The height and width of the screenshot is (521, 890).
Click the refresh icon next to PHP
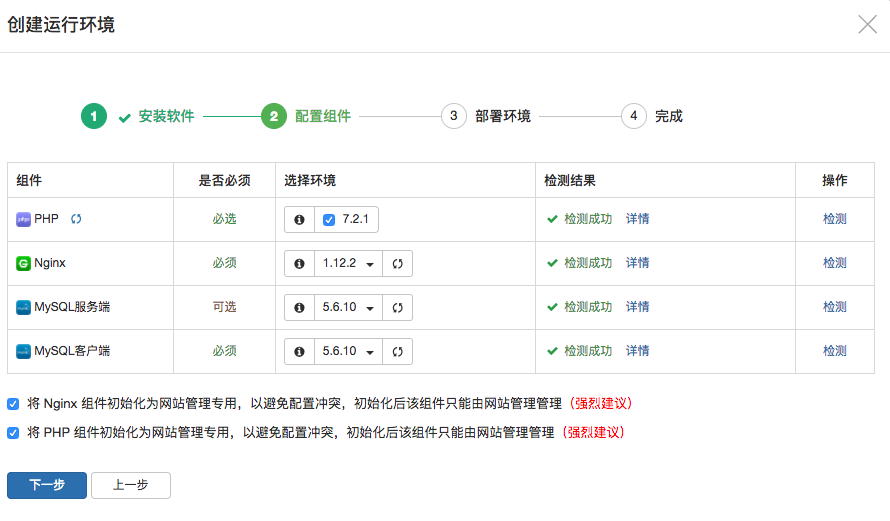click(76, 219)
